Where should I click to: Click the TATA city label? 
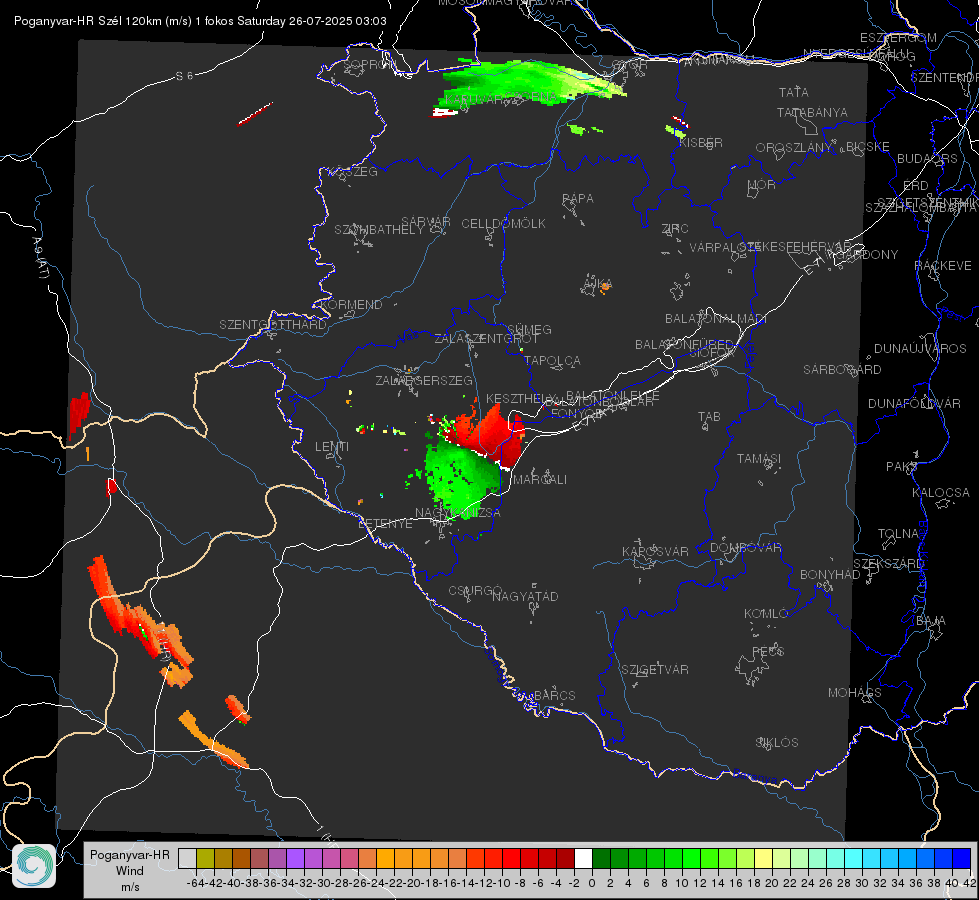point(794,92)
